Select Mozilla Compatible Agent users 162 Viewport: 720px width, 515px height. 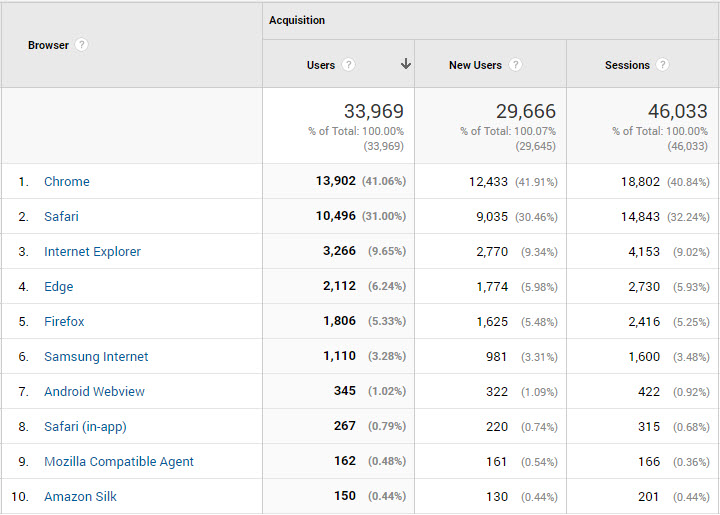(x=345, y=461)
